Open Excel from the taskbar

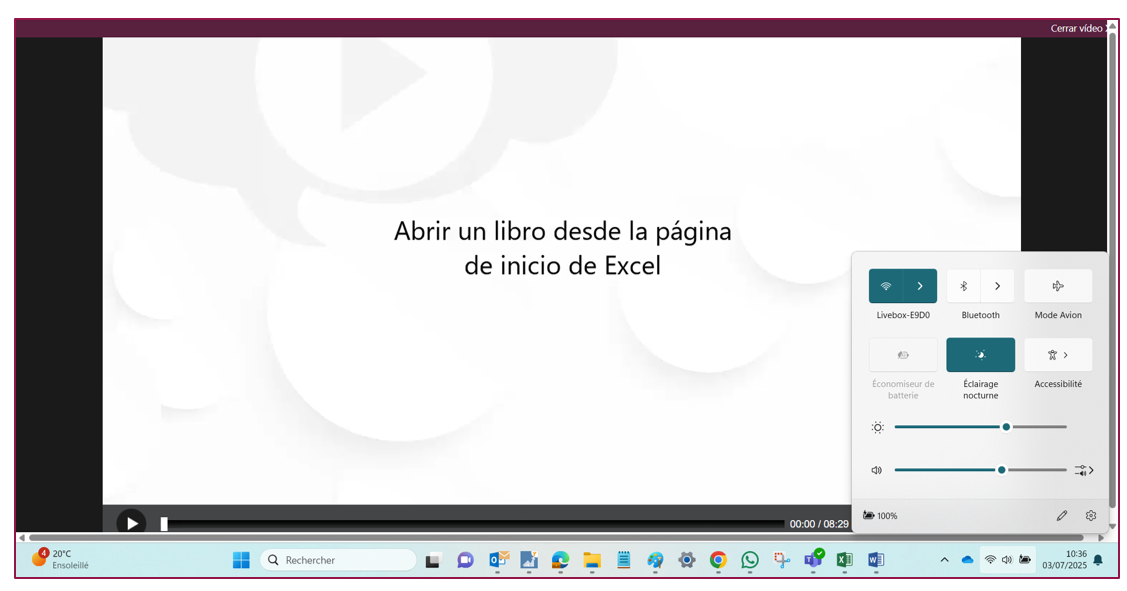click(845, 560)
